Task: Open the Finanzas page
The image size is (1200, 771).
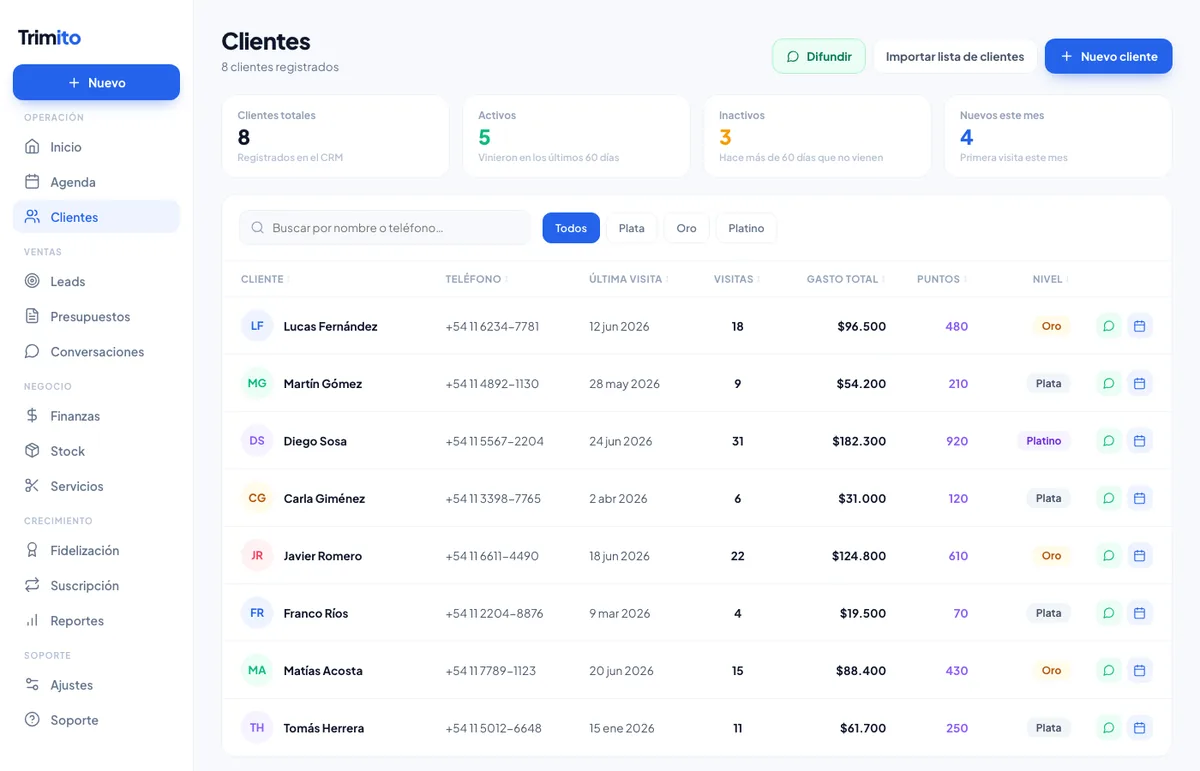Action: (x=96, y=416)
